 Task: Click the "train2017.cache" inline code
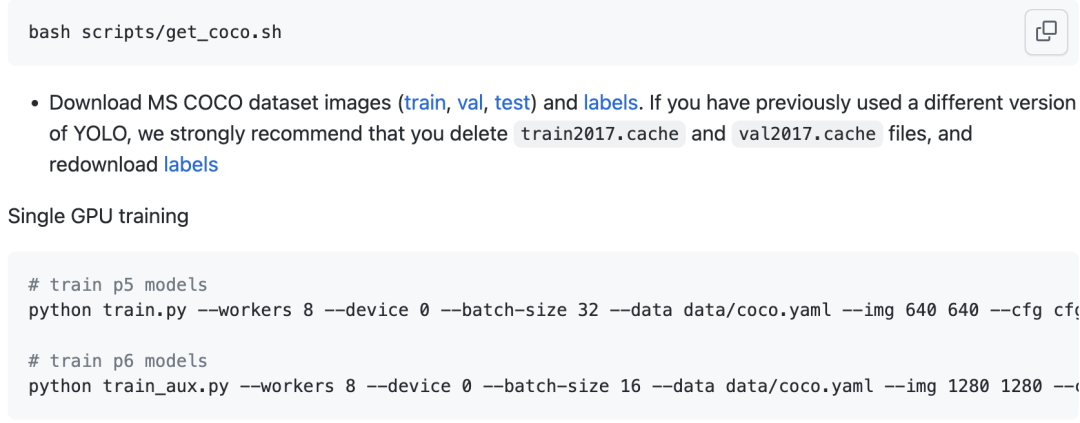[x=599, y=134]
